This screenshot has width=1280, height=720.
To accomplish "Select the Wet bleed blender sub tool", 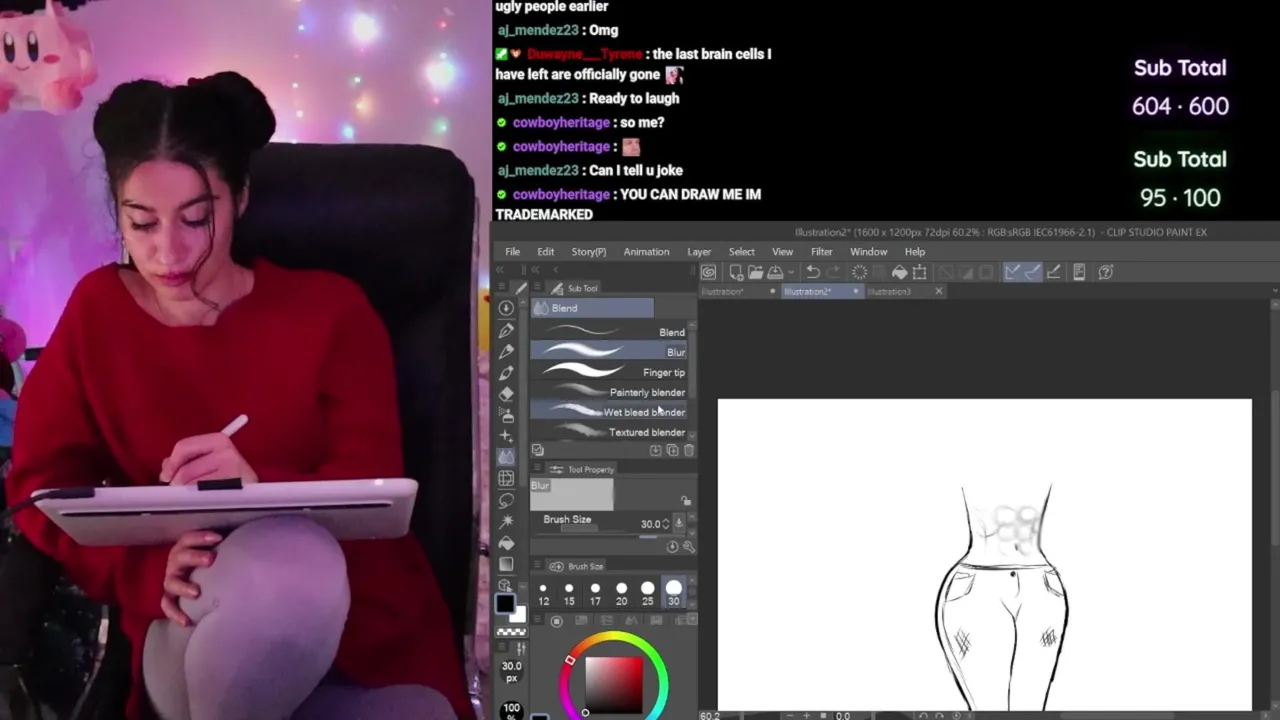I will pos(608,412).
